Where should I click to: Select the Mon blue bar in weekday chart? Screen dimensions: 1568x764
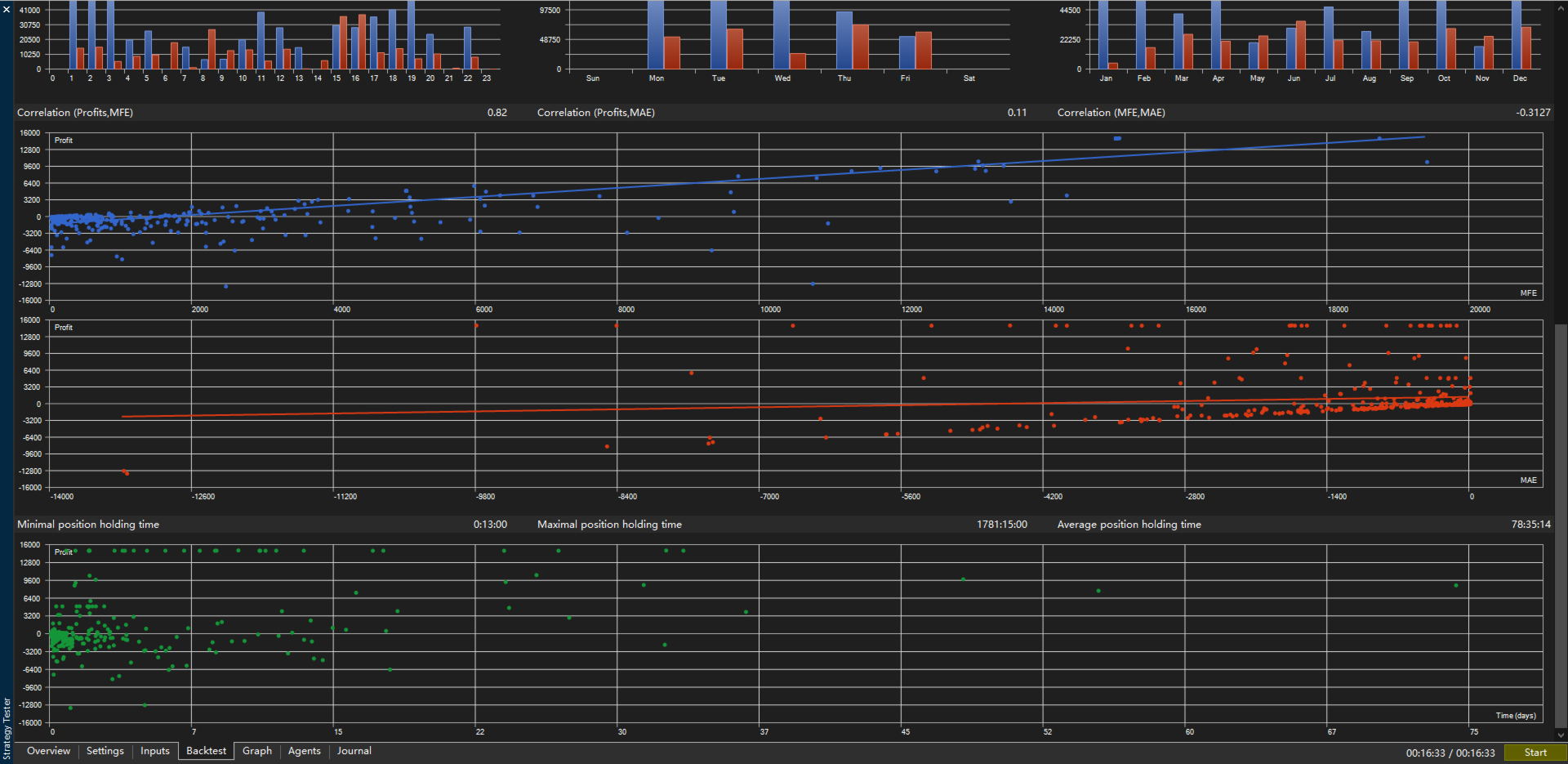coord(656,34)
